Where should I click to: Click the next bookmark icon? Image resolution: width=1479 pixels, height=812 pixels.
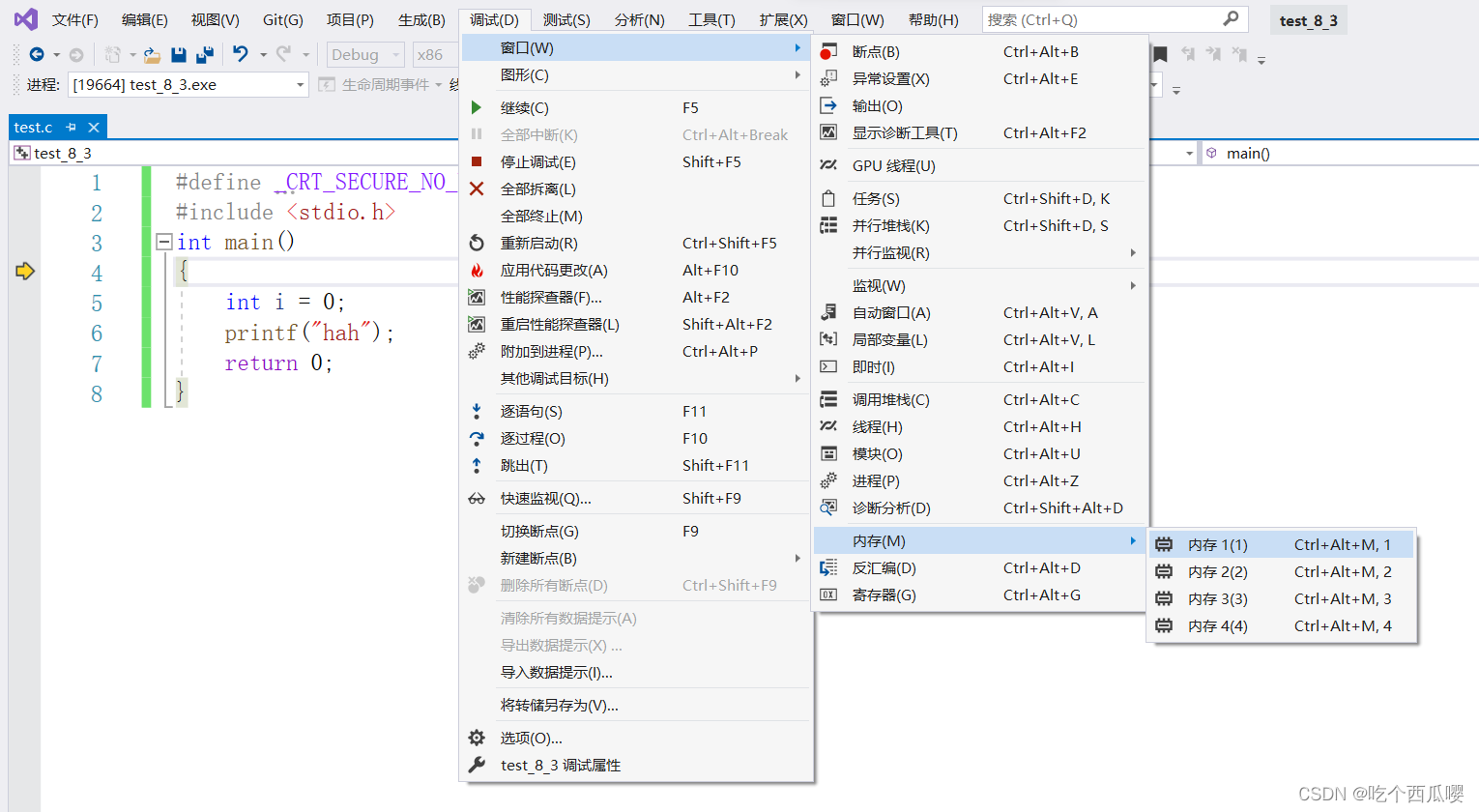pos(1214,54)
